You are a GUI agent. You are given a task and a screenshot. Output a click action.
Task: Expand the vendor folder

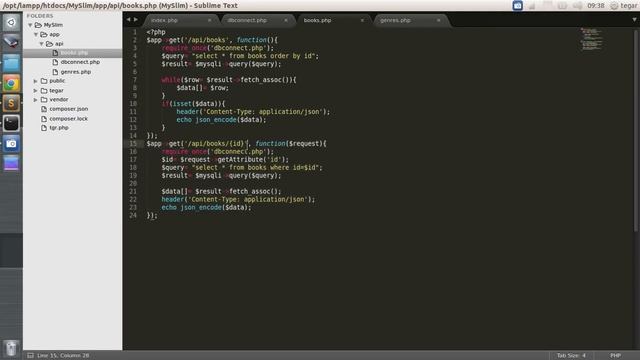click(x=36, y=100)
